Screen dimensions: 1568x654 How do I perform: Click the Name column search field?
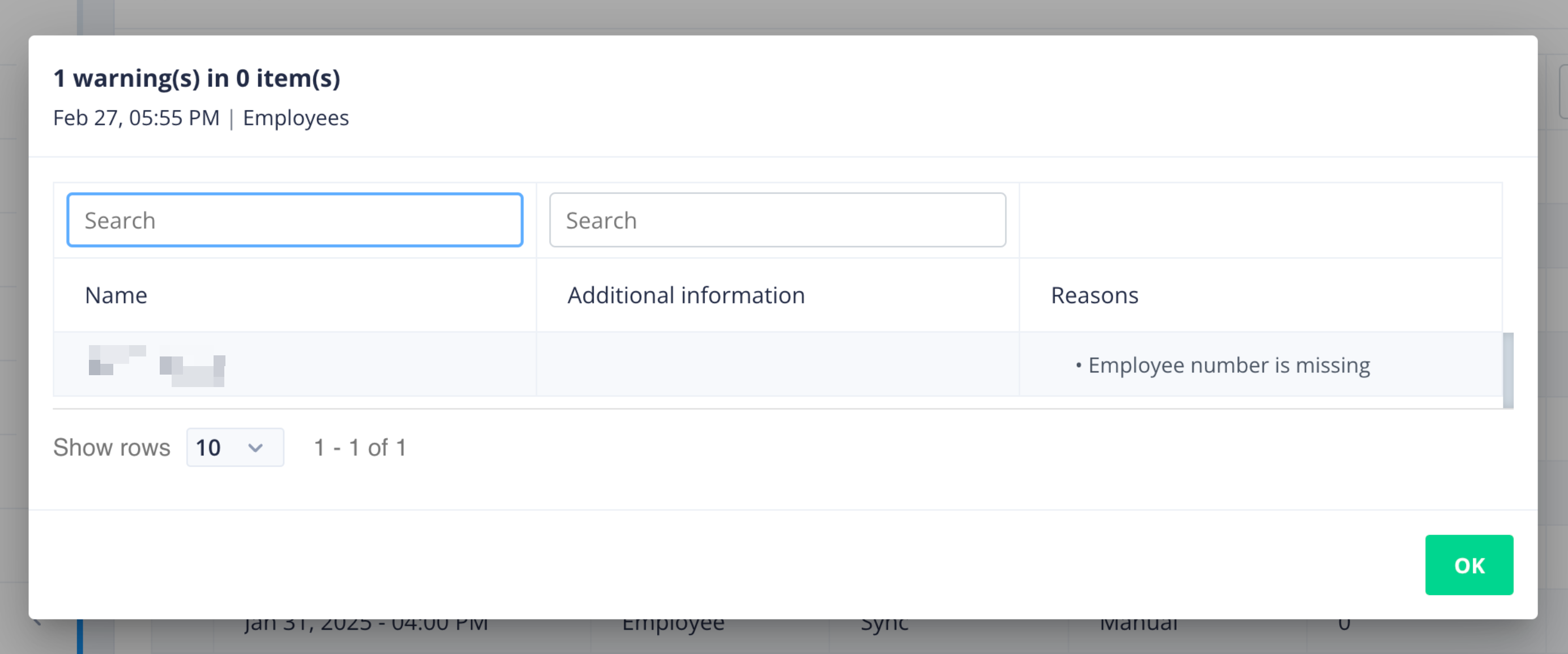(x=295, y=220)
